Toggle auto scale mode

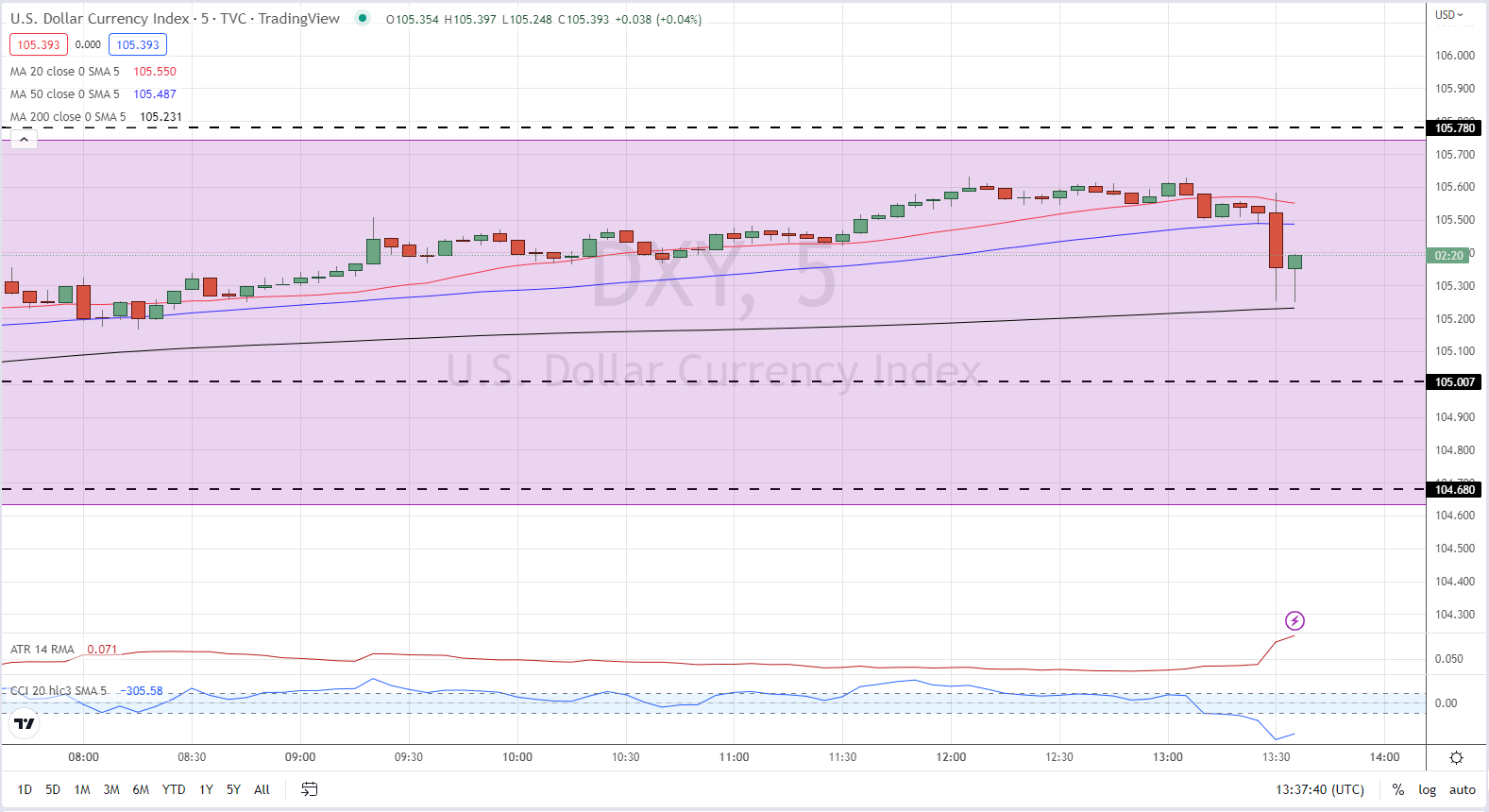pos(1462,789)
